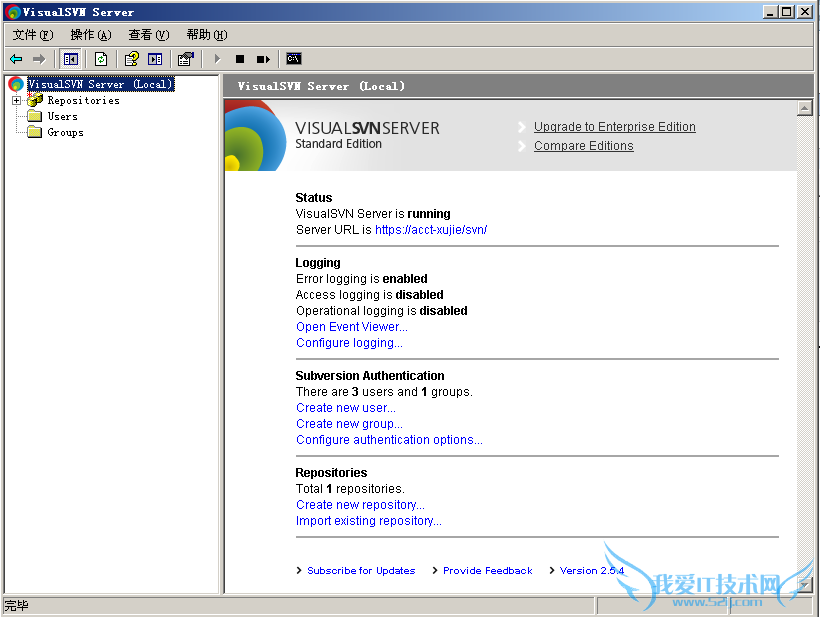Click Create new user link
The width and height of the screenshot is (820, 617).
coord(346,408)
